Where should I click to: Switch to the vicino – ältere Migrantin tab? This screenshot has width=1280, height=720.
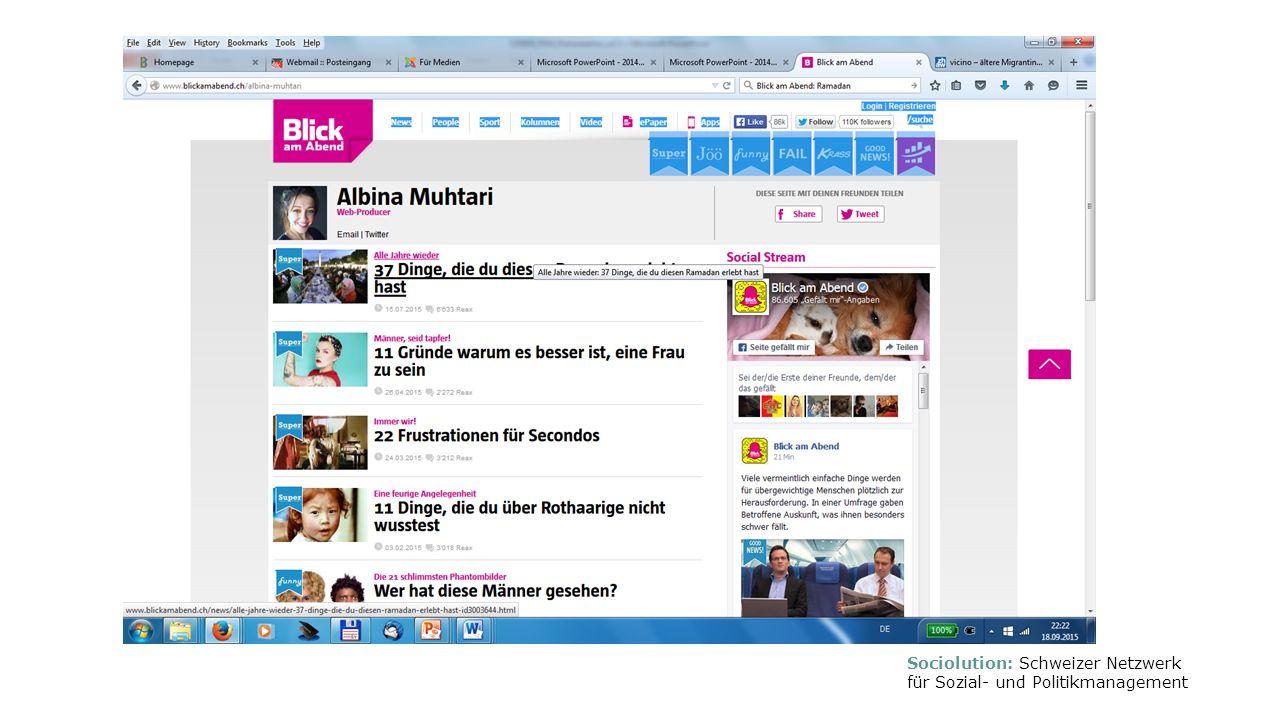pyautogui.click(x=995, y=62)
